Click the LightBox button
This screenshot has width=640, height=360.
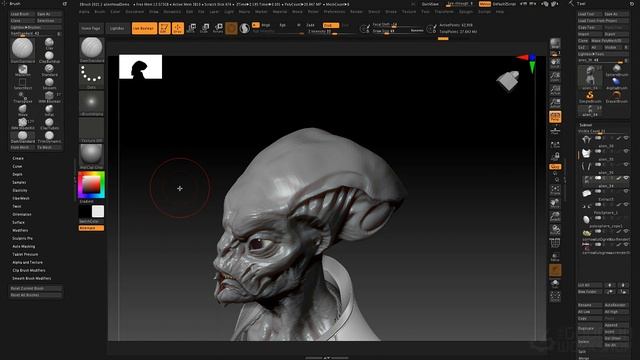(x=117, y=28)
